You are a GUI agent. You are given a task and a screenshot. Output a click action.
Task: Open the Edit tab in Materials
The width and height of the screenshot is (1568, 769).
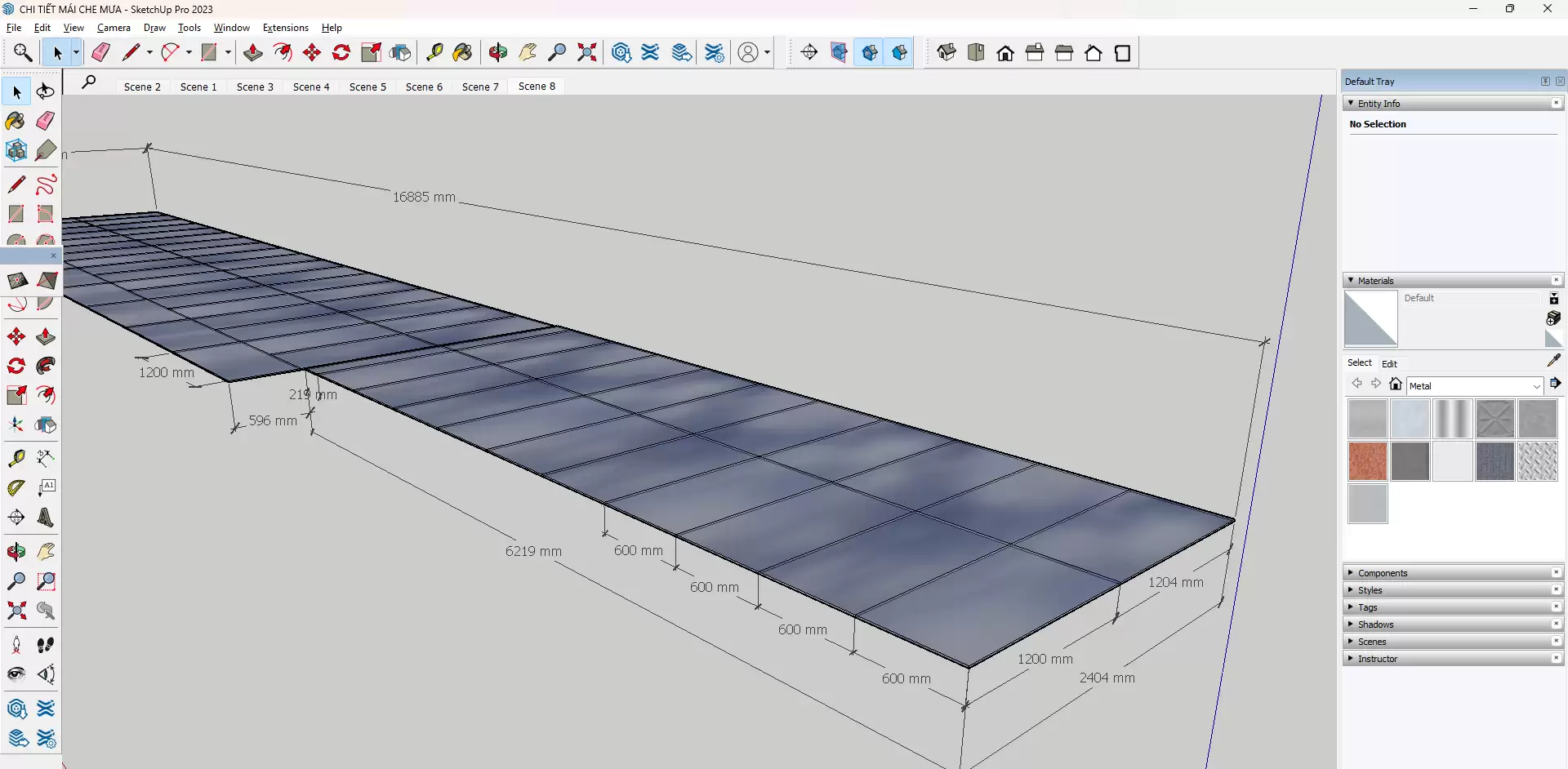coord(1389,363)
